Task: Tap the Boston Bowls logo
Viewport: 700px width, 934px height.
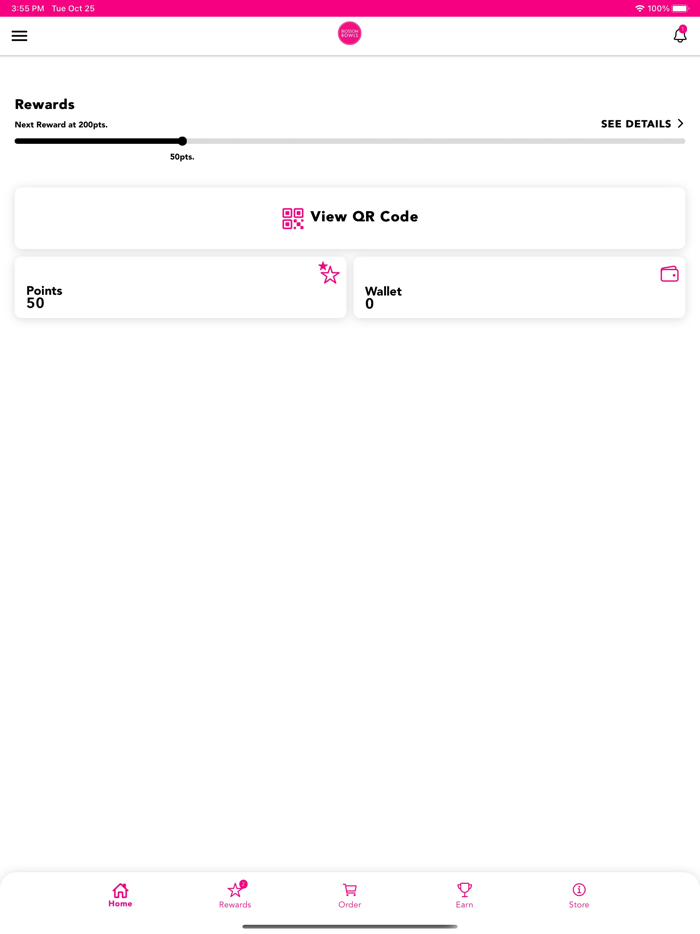Action: tap(349, 33)
